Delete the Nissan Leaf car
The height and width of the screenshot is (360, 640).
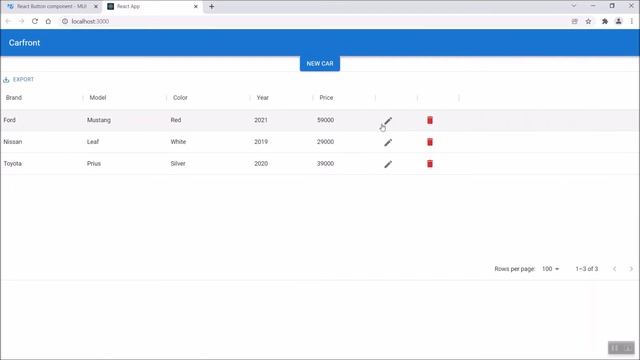click(x=430, y=142)
